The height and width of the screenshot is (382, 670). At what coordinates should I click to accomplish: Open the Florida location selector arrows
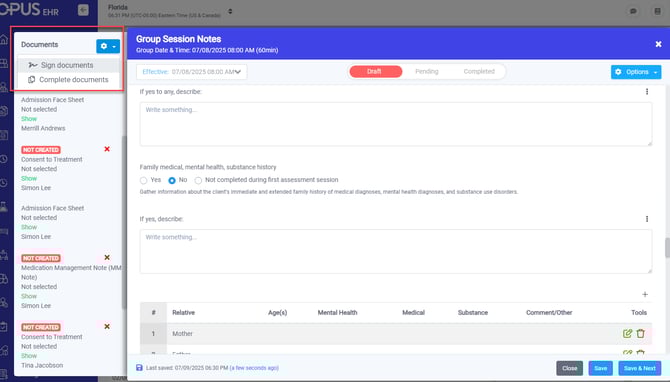coord(230,11)
